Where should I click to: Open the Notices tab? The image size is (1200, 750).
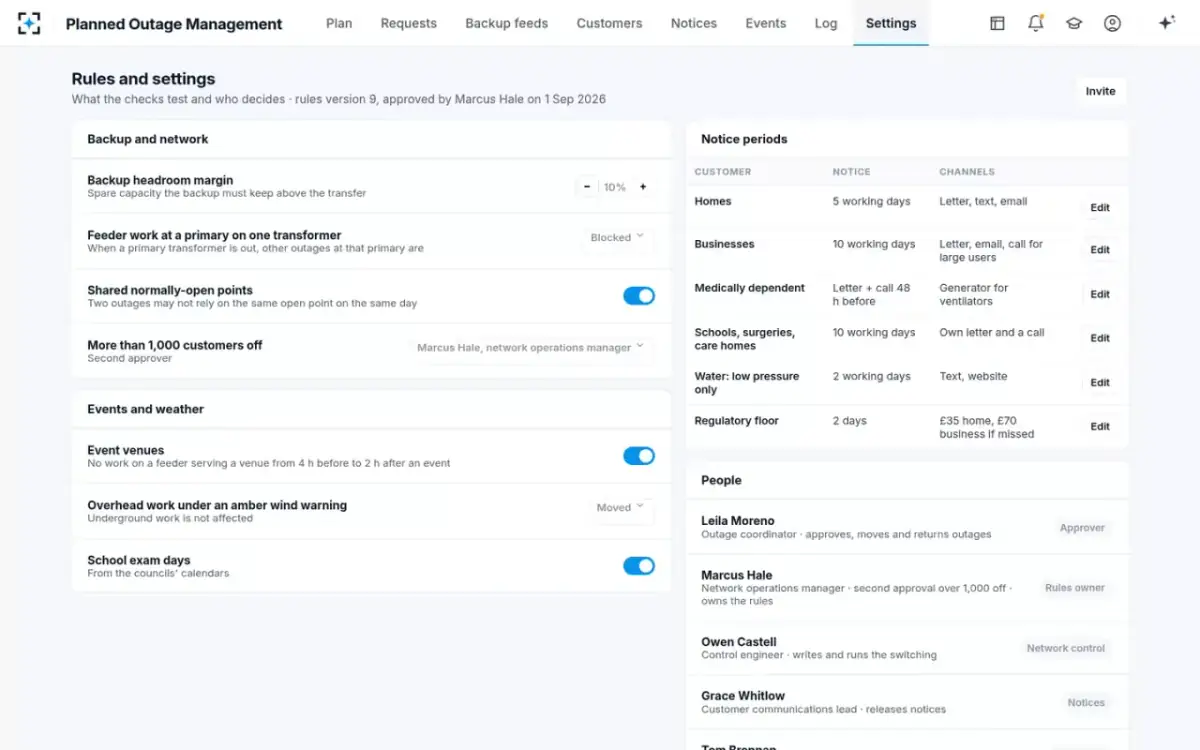[694, 23]
